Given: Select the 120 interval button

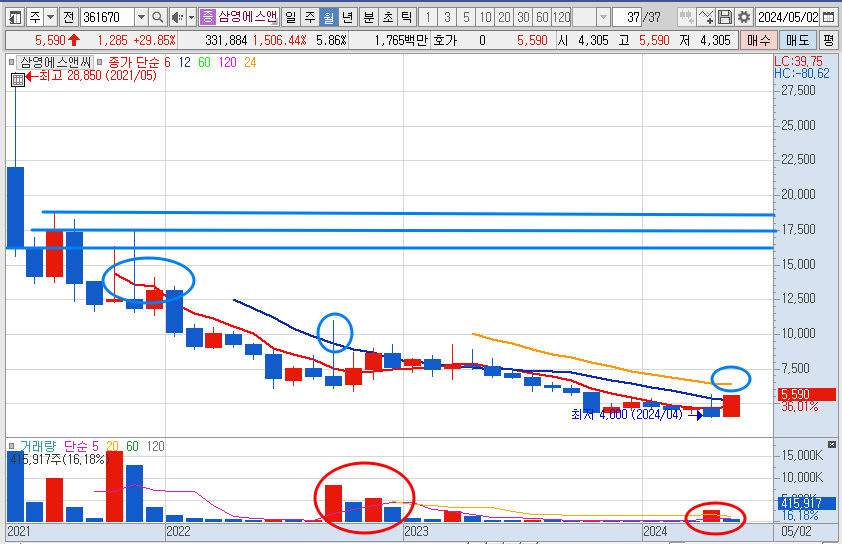Looking at the screenshot, I should click(562, 18).
